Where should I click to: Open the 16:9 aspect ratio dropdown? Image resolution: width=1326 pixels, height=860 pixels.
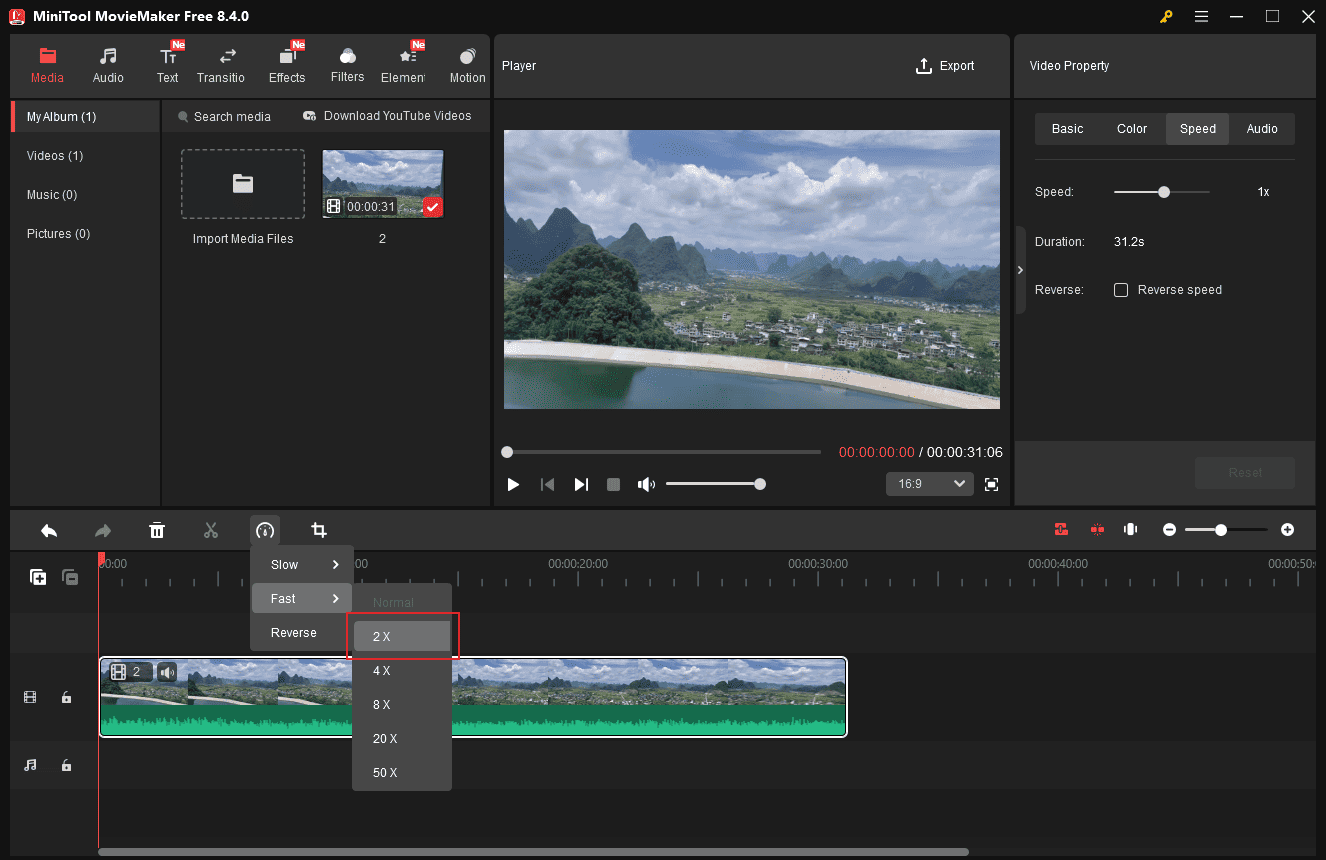tap(929, 483)
